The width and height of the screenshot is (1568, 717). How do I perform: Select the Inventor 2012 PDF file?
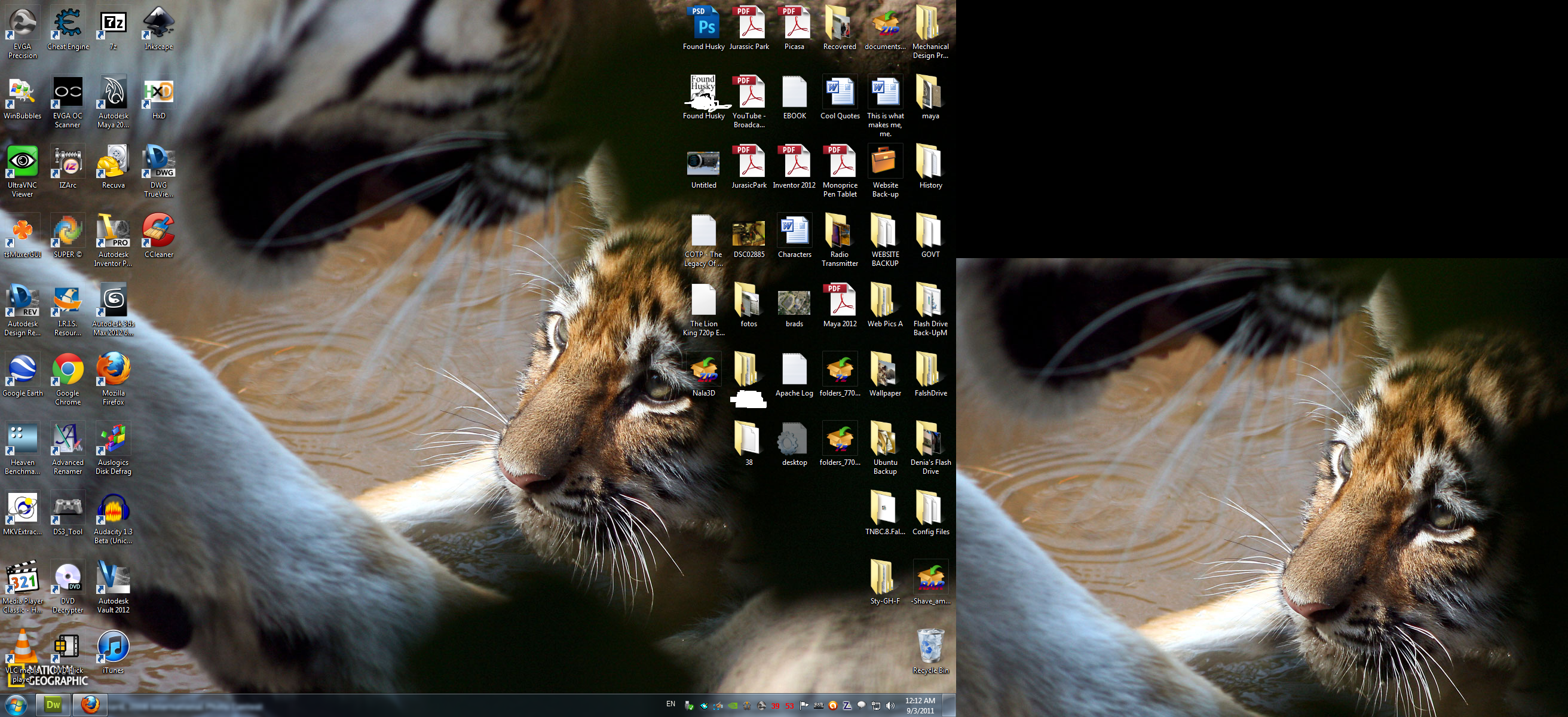[x=794, y=164]
